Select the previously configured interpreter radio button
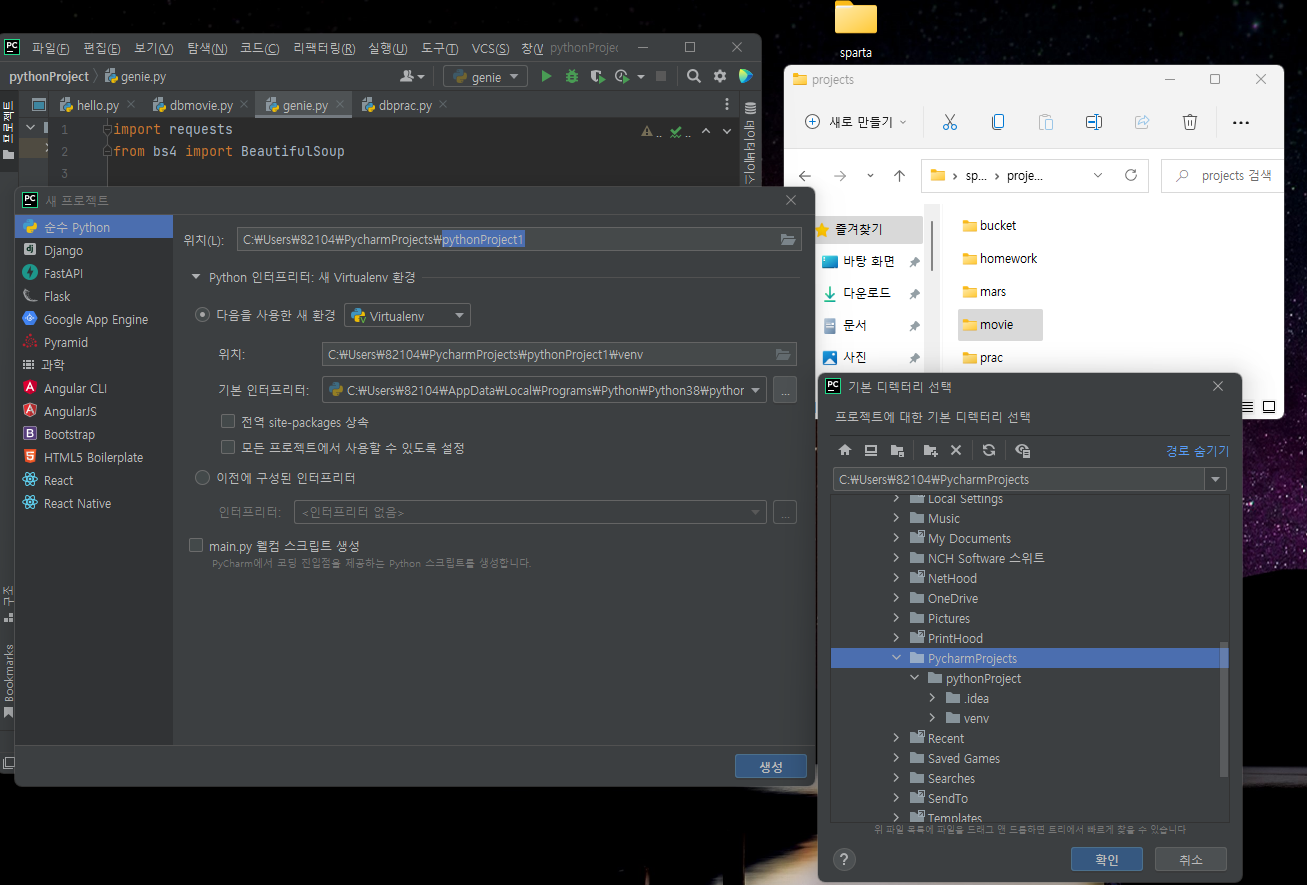The image size is (1307, 885). point(202,478)
